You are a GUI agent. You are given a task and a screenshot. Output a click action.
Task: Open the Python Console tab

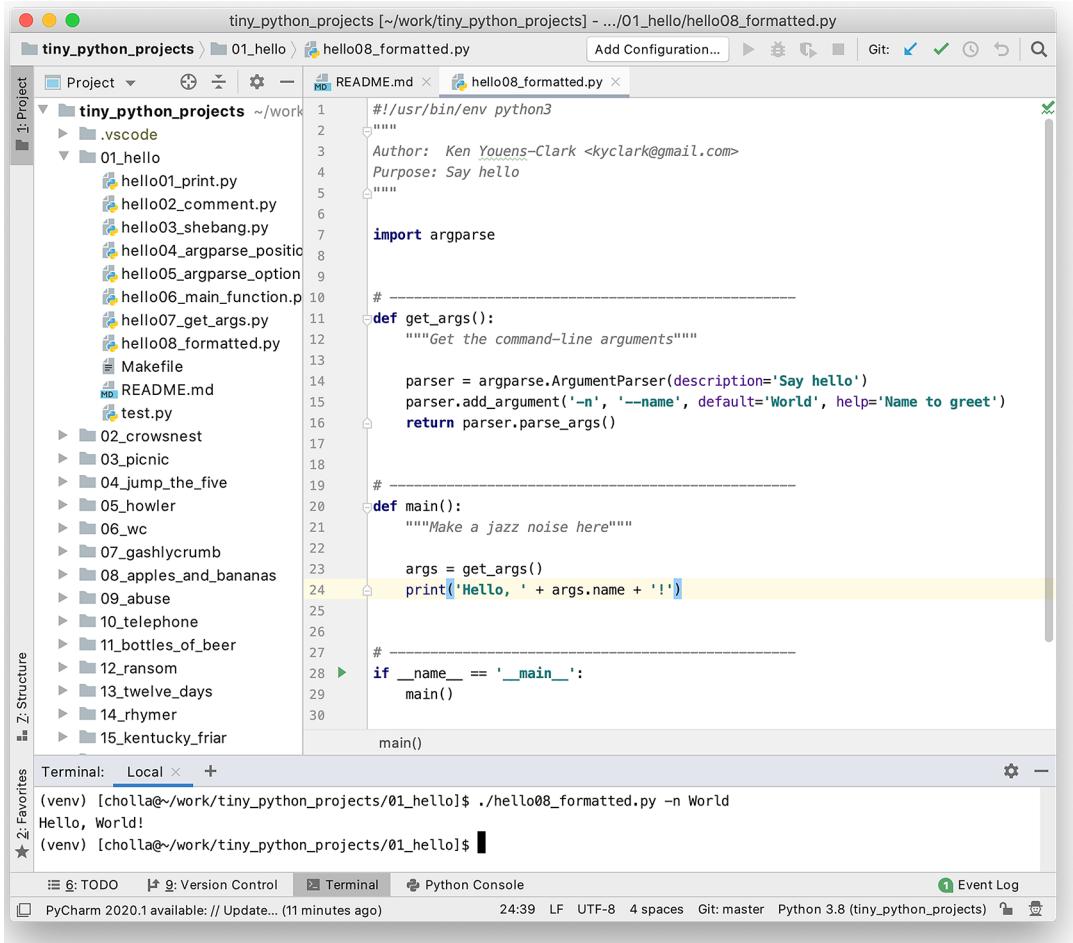[465, 884]
